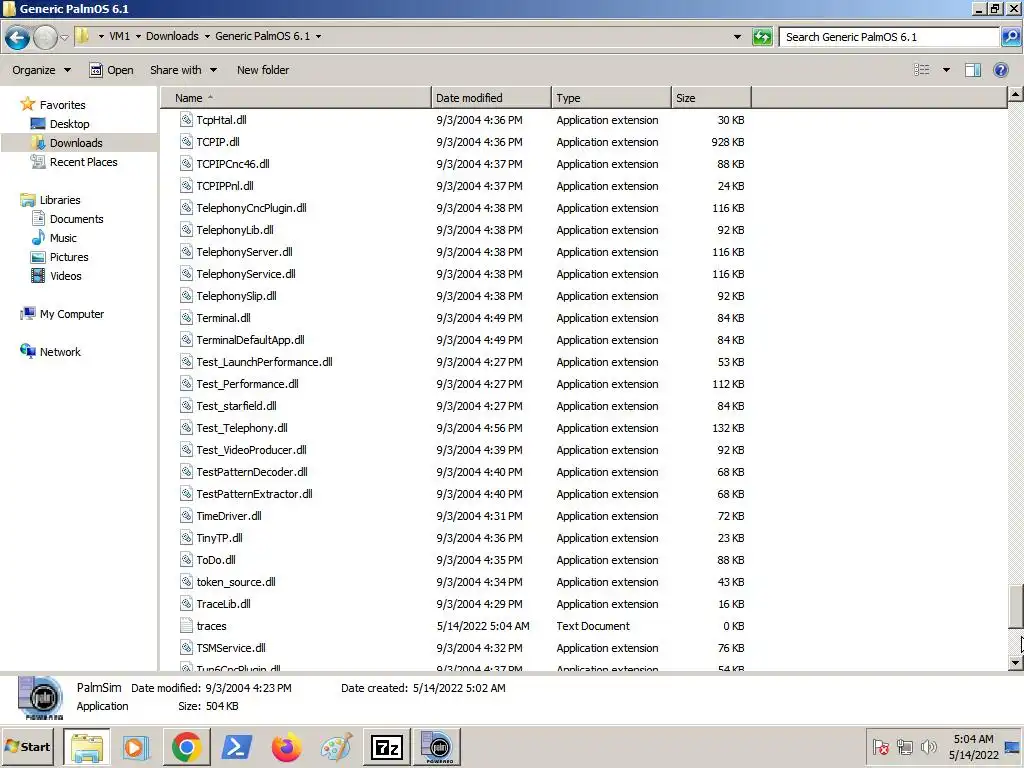Open Recent Places in Favorites
Screen dimensions: 1024x768
coord(84,162)
